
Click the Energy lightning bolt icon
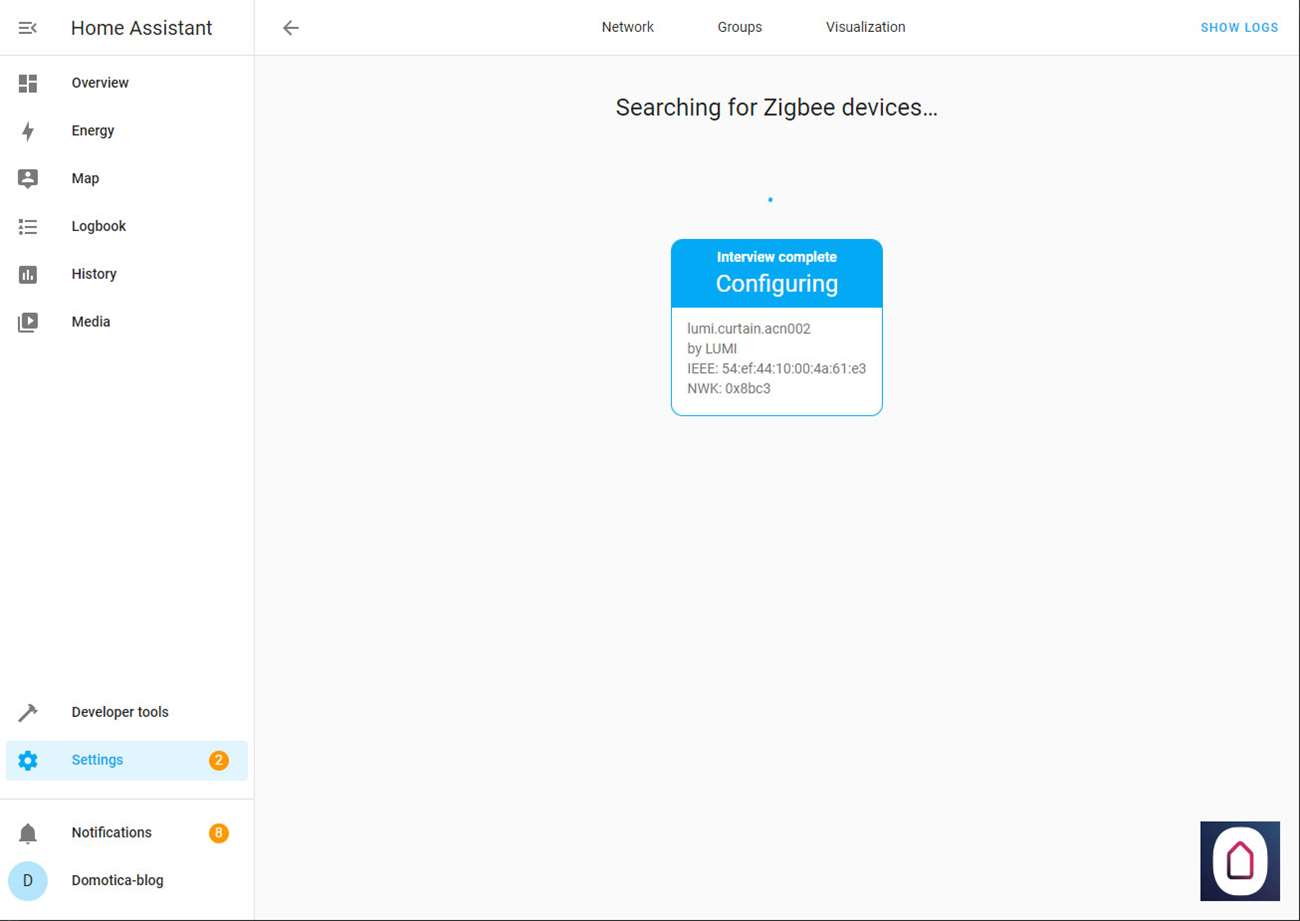pos(28,131)
